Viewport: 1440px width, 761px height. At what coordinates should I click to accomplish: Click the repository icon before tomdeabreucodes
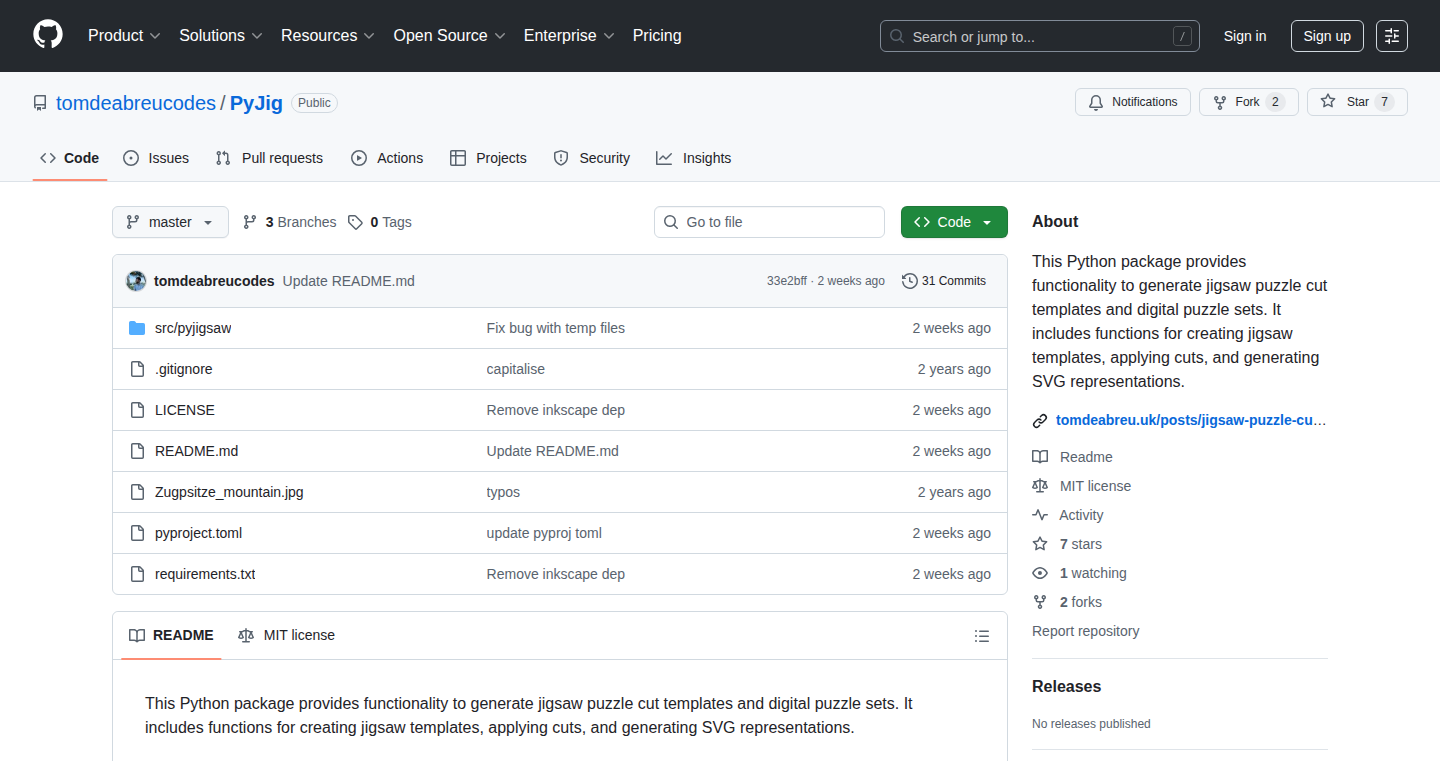[x=40, y=103]
